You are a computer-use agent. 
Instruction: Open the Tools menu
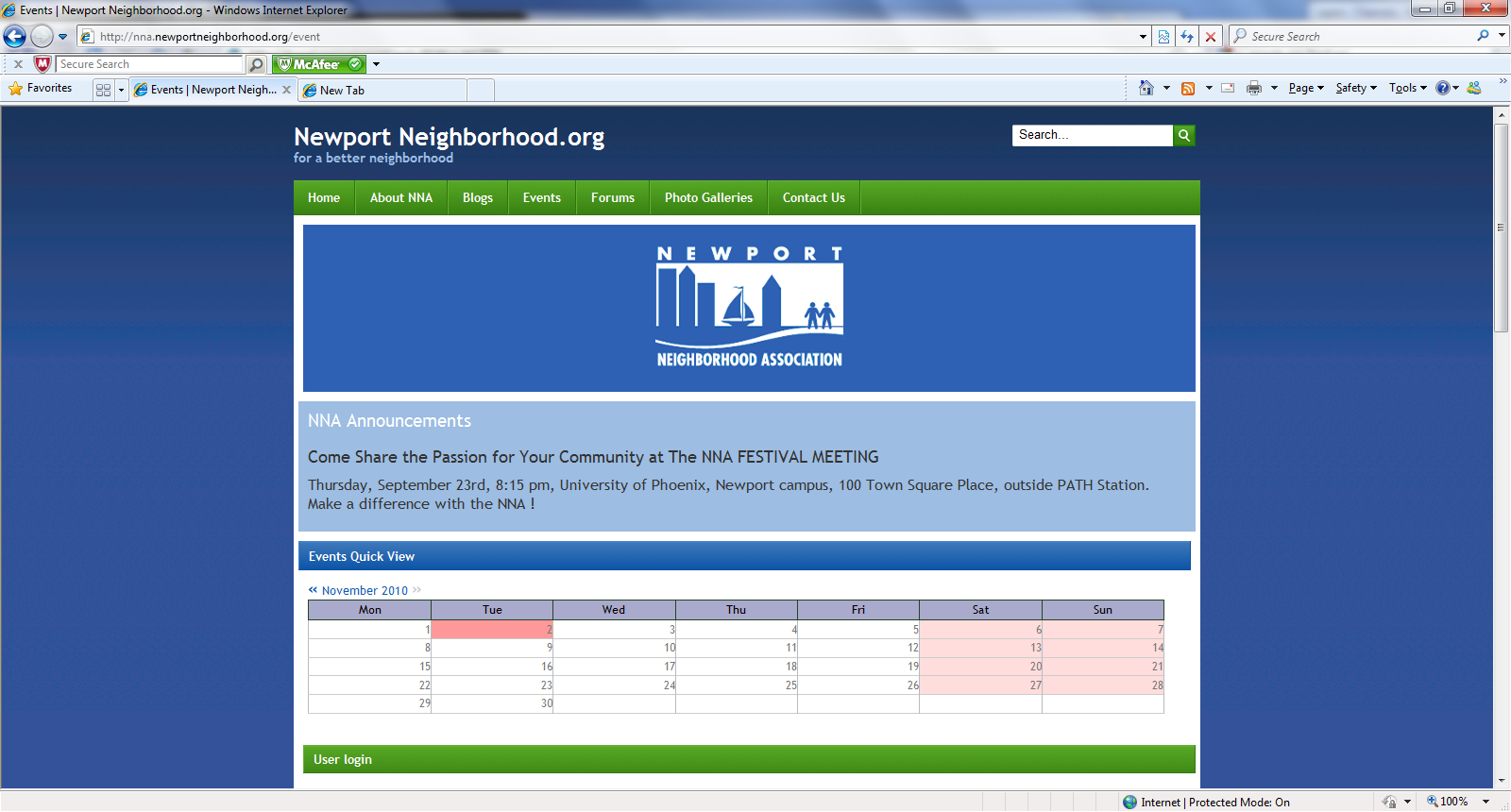pos(1408,88)
